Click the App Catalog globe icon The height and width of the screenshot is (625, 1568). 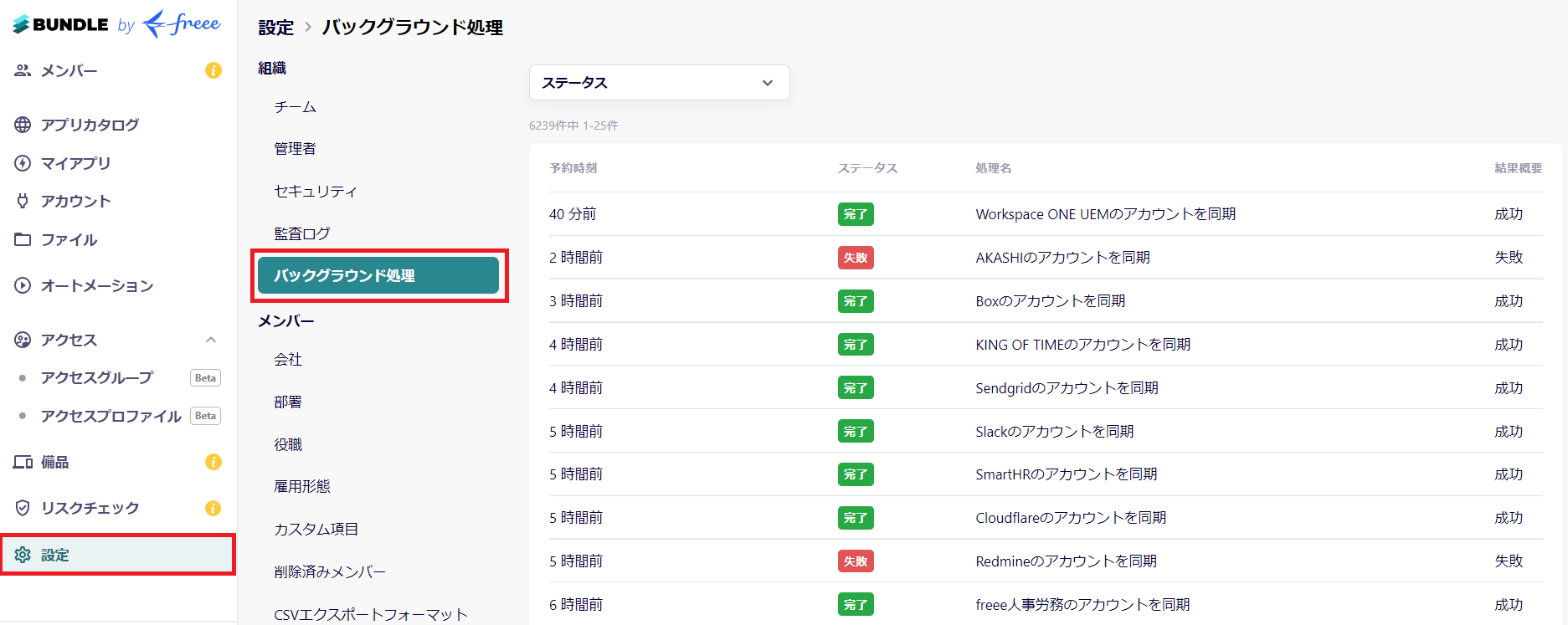(x=23, y=125)
